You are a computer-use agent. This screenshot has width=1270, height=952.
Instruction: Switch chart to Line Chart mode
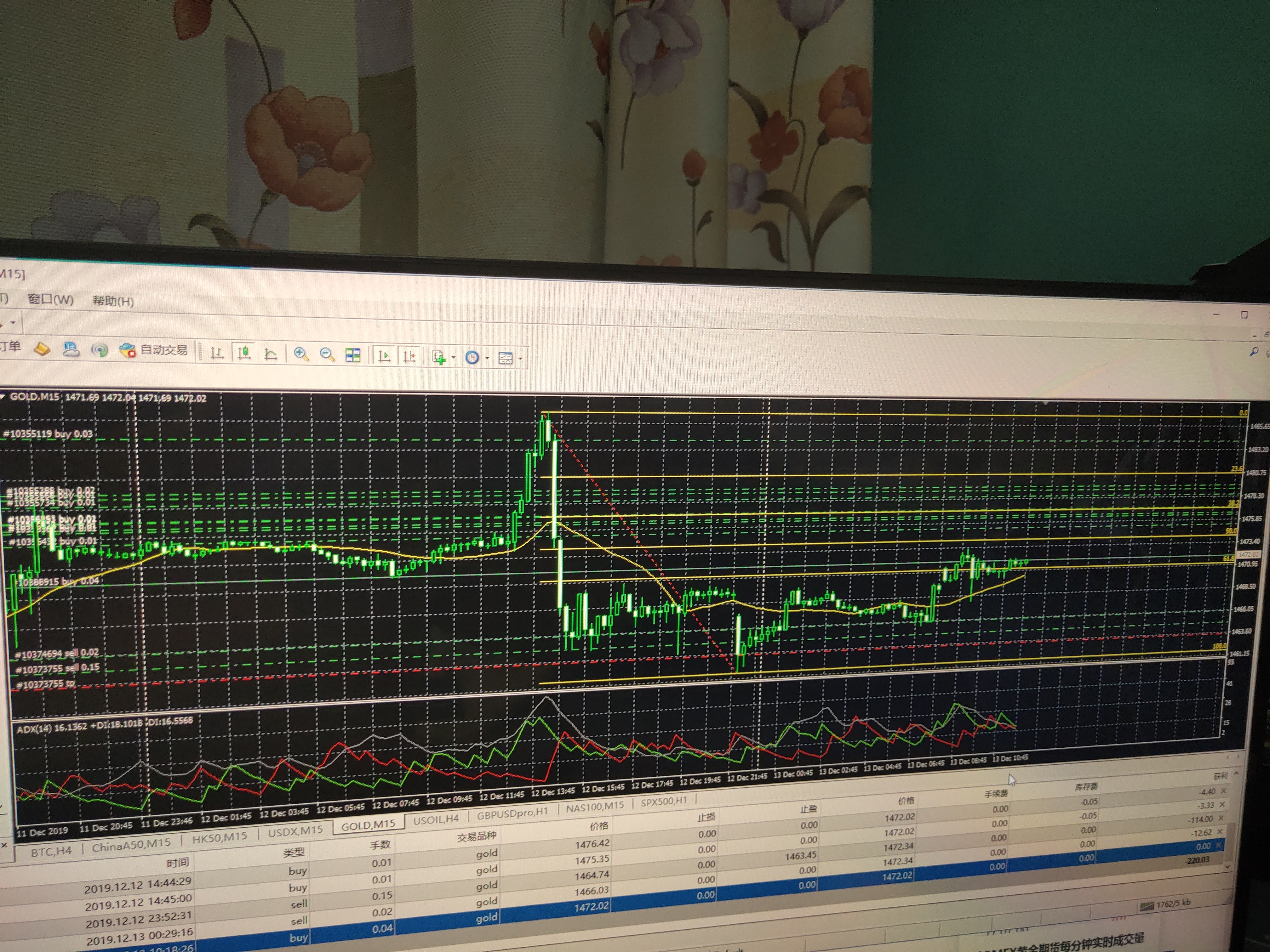point(271,354)
